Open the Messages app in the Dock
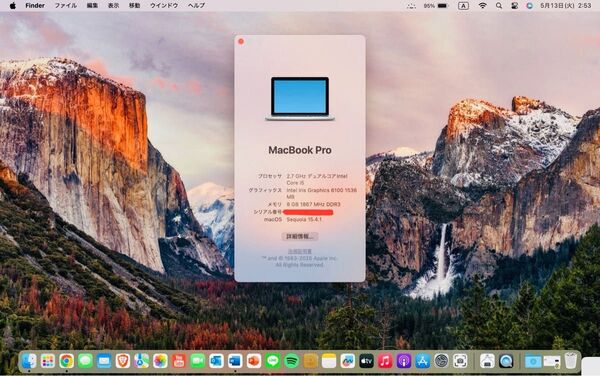Screen dimensions: 600x376 tap(85, 361)
